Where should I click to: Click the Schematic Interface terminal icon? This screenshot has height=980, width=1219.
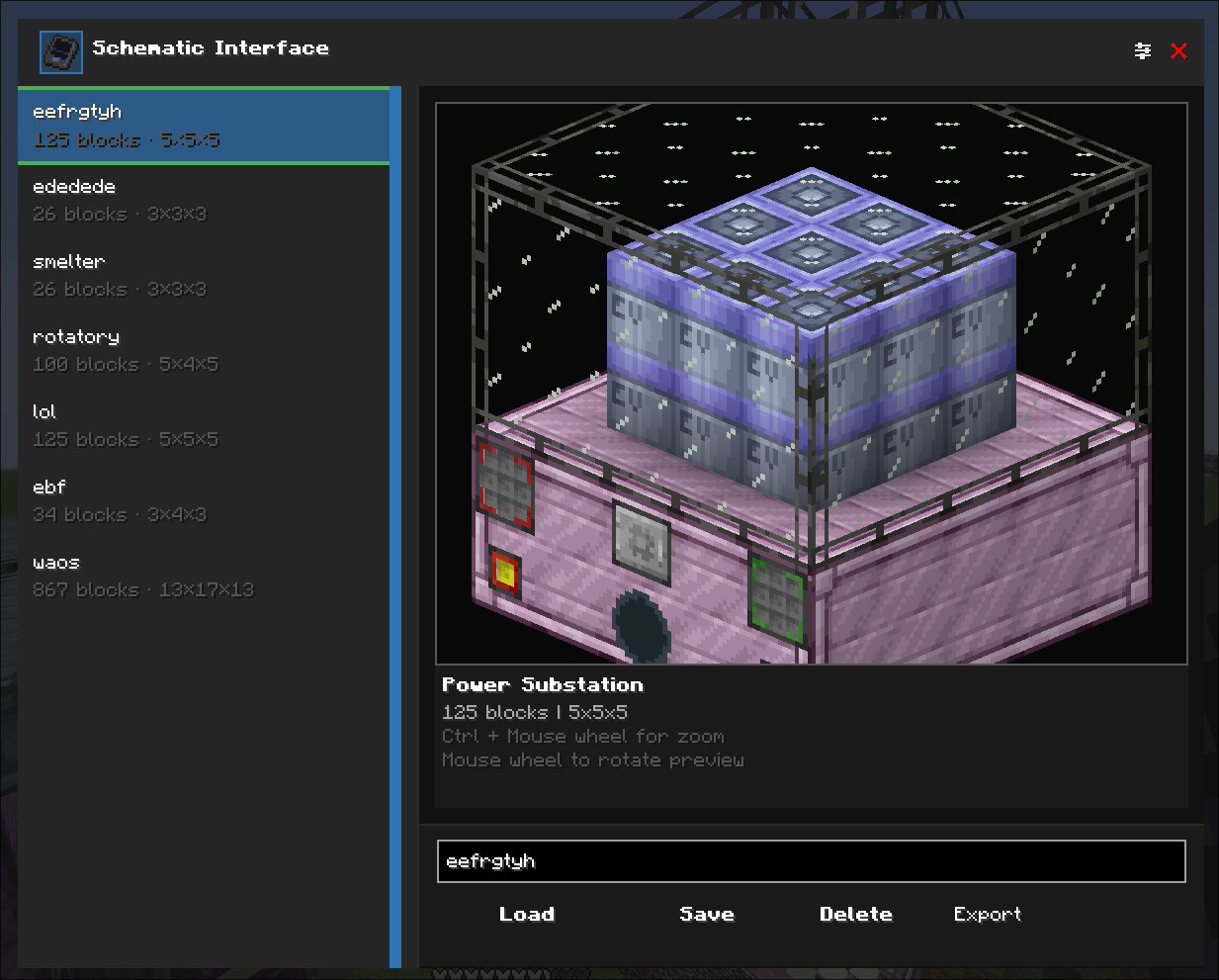61,51
